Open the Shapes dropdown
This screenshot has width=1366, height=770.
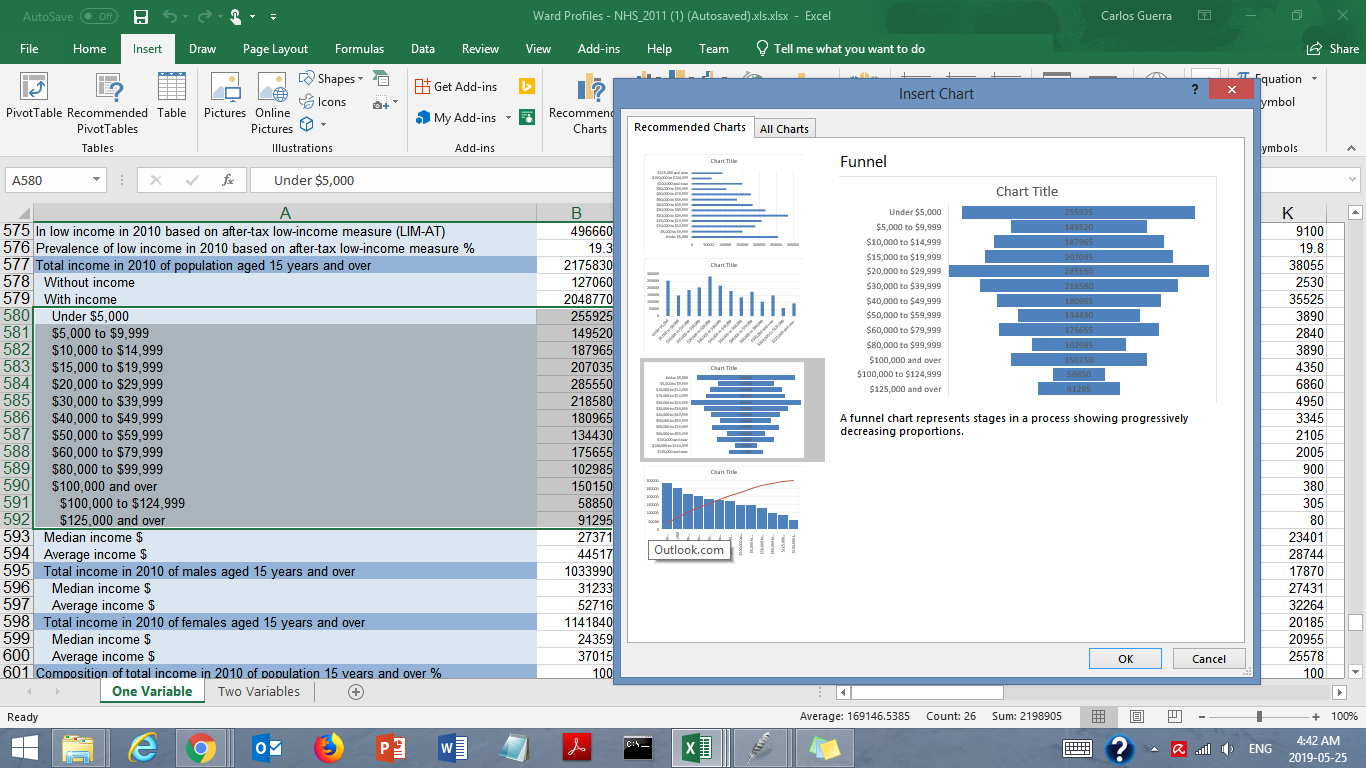tap(332, 78)
